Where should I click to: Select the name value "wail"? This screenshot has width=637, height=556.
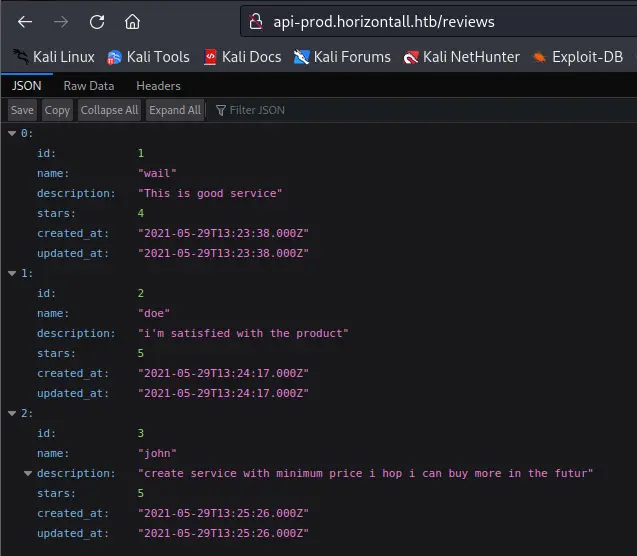(157, 173)
